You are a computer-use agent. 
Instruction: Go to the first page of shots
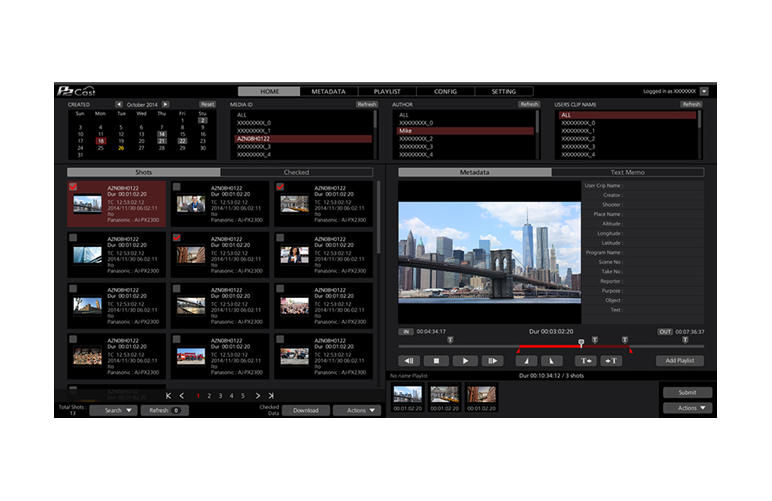pyautogui.click(x=168, y=396)
